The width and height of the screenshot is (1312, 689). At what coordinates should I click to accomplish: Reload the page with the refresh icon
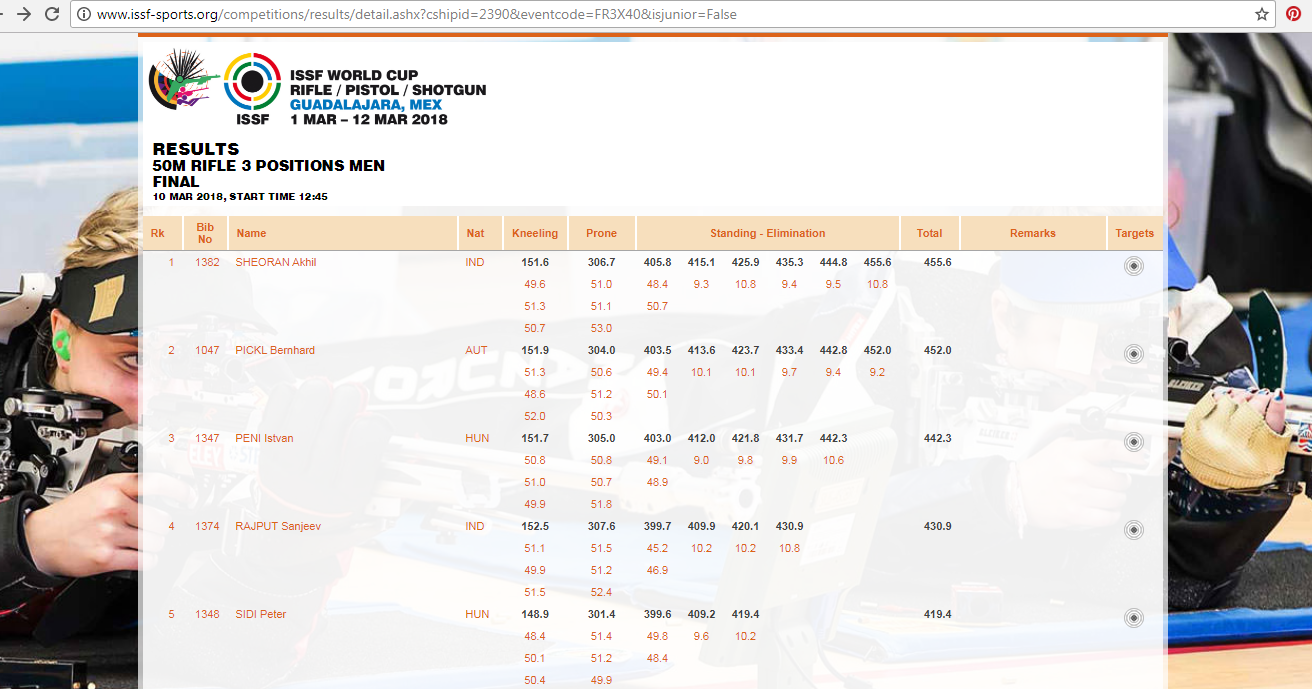[52, 14]
